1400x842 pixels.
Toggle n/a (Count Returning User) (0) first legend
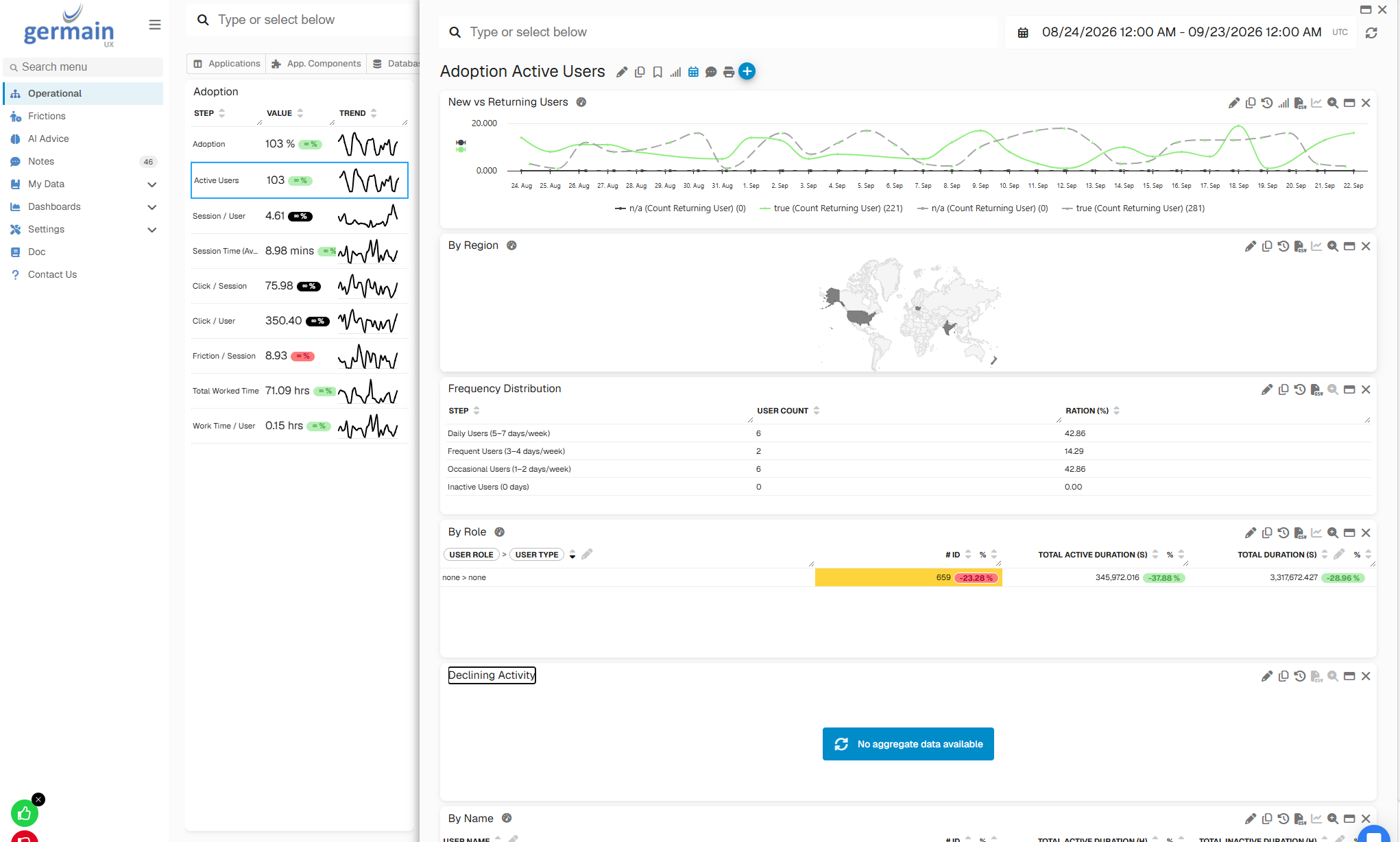tap(680, 208)
